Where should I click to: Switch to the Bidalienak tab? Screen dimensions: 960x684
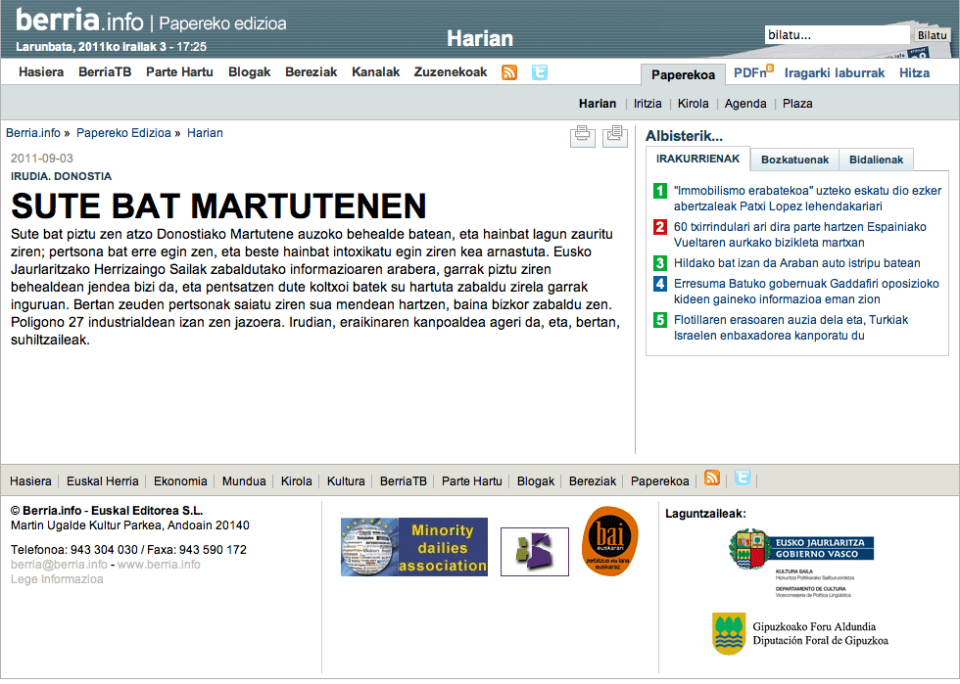point(876,160)
